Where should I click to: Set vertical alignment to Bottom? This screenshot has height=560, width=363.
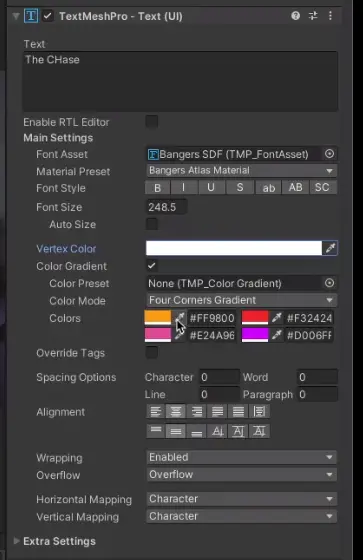click(197, 431)
